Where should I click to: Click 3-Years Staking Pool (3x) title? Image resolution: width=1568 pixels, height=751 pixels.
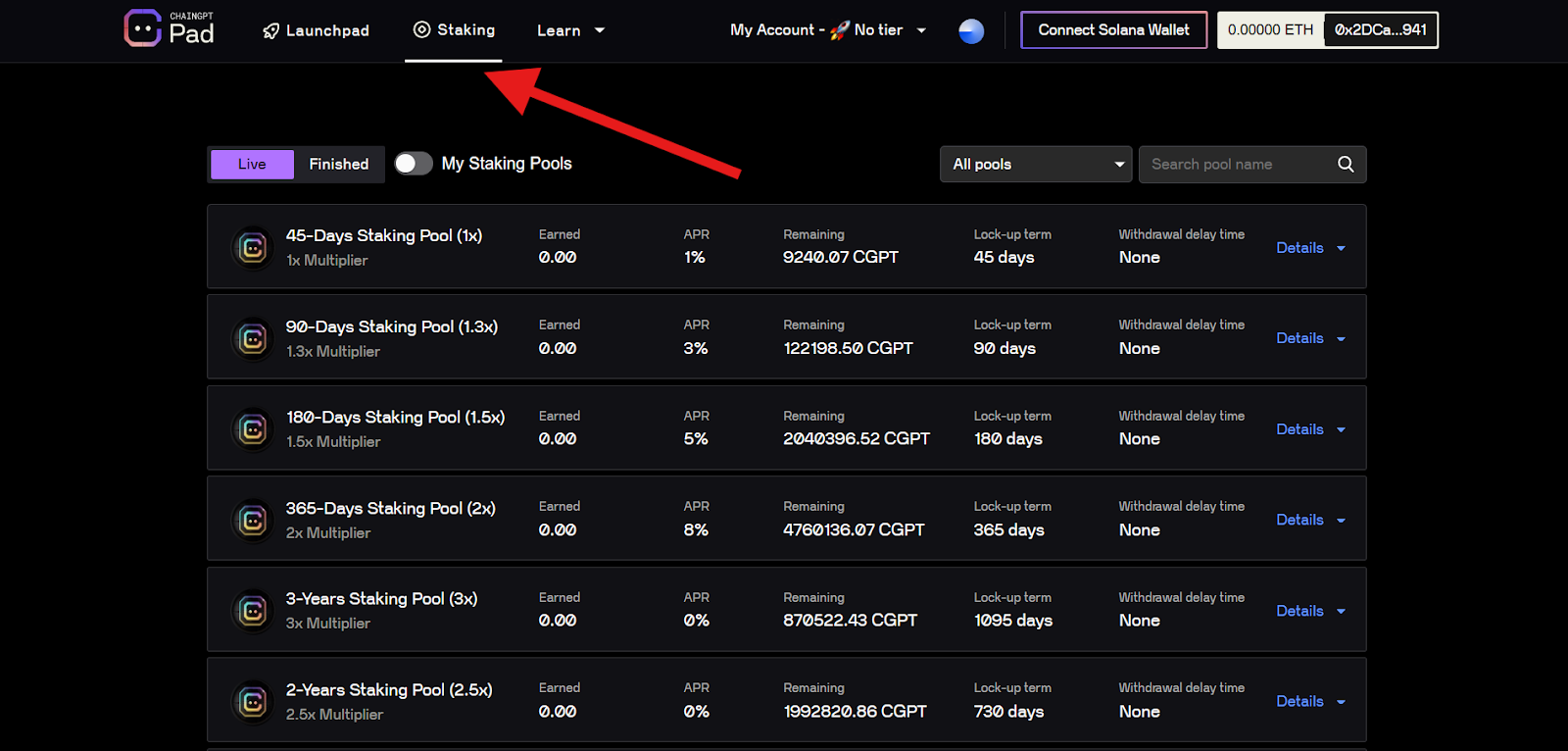pyautogui.click(x=381, y=598)
